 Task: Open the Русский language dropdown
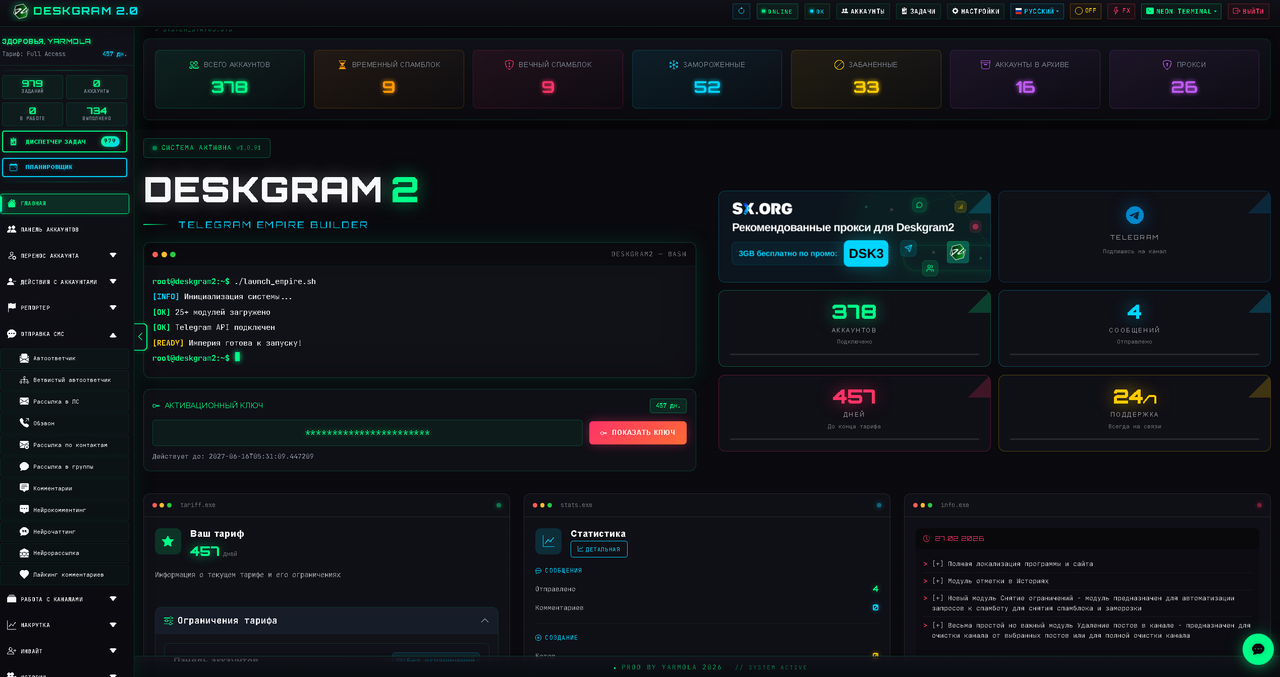[x=1036, y=11]
